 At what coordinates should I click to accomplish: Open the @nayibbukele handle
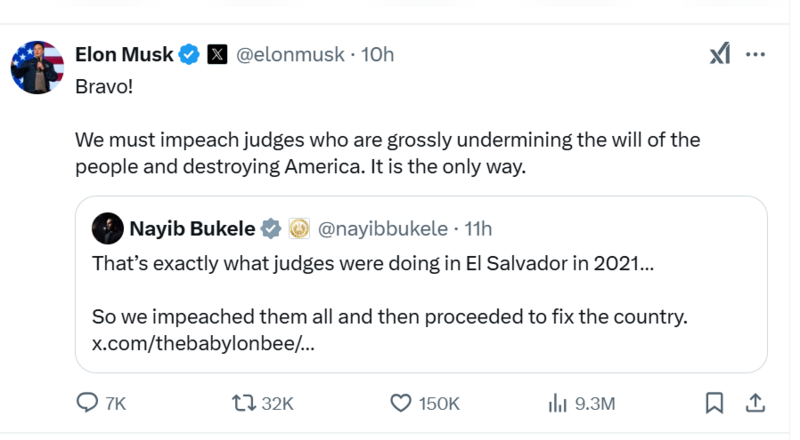[382, 230]
